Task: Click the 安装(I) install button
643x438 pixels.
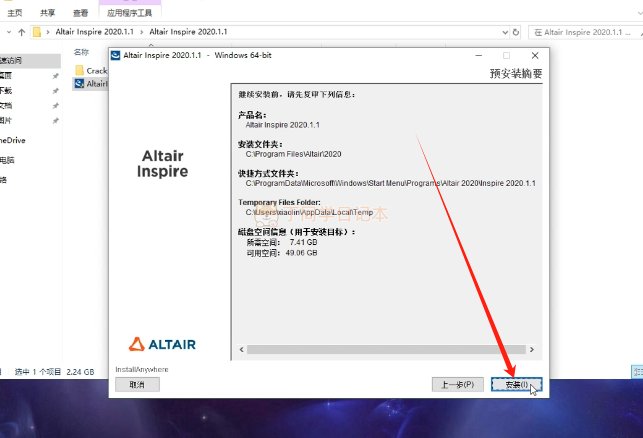Action: tap(516, 385)
